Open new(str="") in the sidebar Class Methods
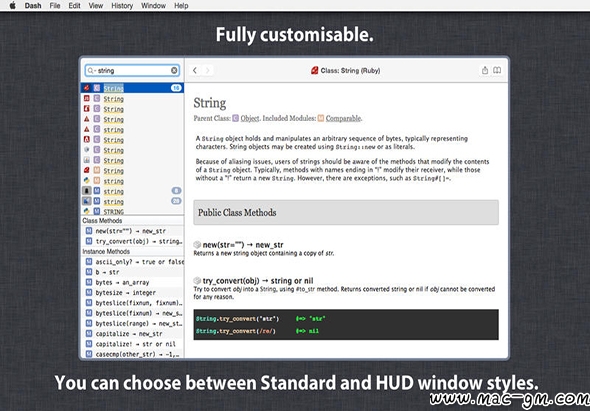 132,231
